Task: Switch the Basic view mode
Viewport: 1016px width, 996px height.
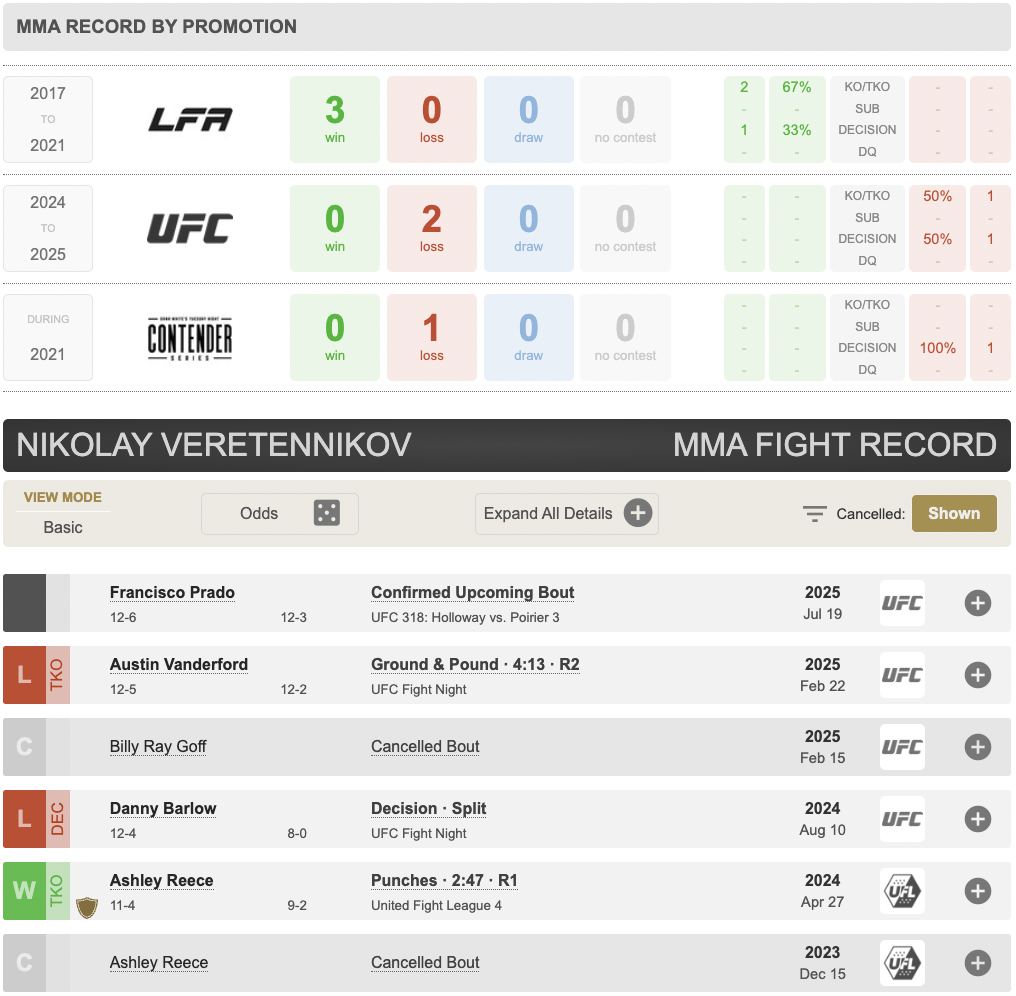Action: click(63, 527)
